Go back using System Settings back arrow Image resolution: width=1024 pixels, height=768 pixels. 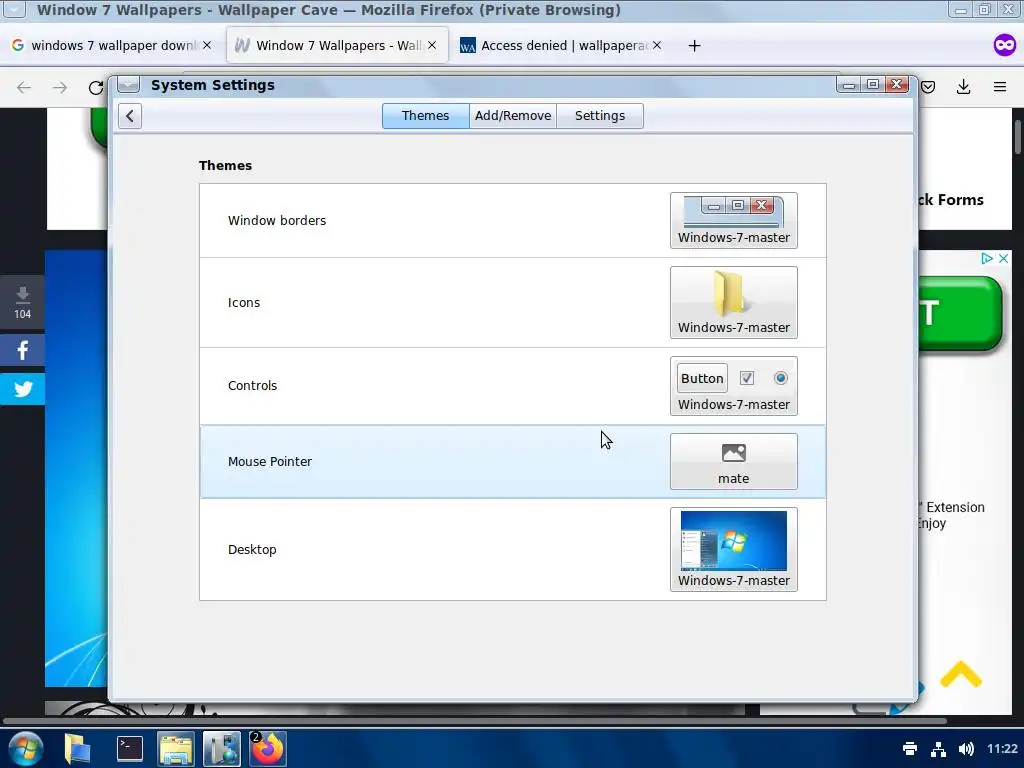point(130,116)
